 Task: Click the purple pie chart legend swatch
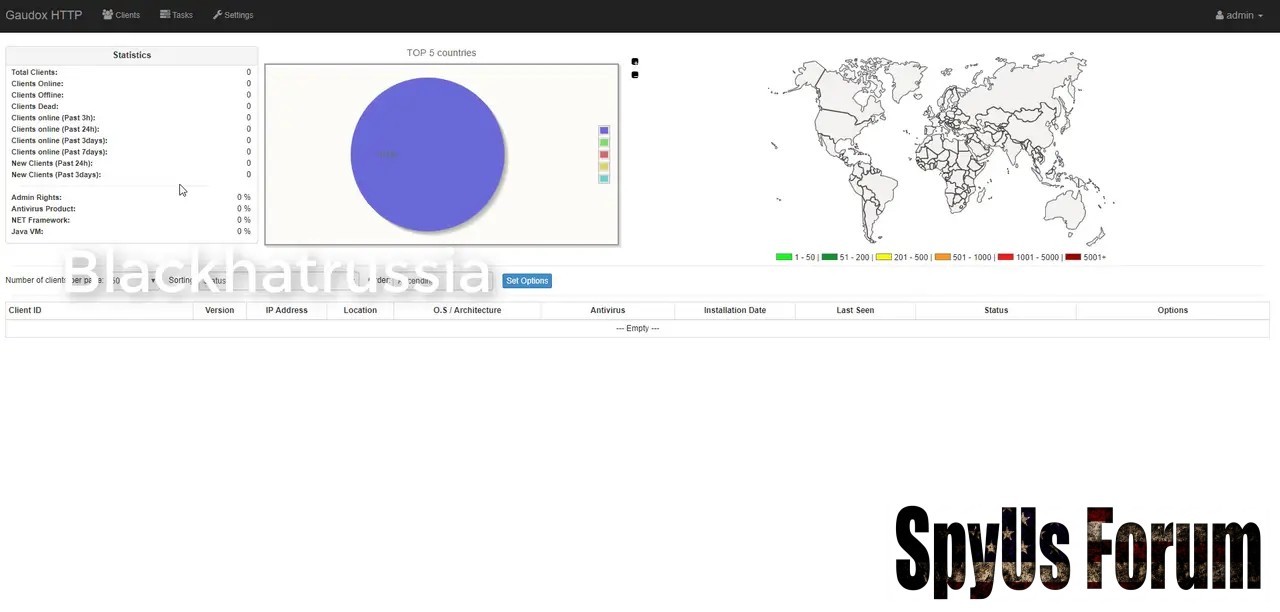[x=603, y=131]
